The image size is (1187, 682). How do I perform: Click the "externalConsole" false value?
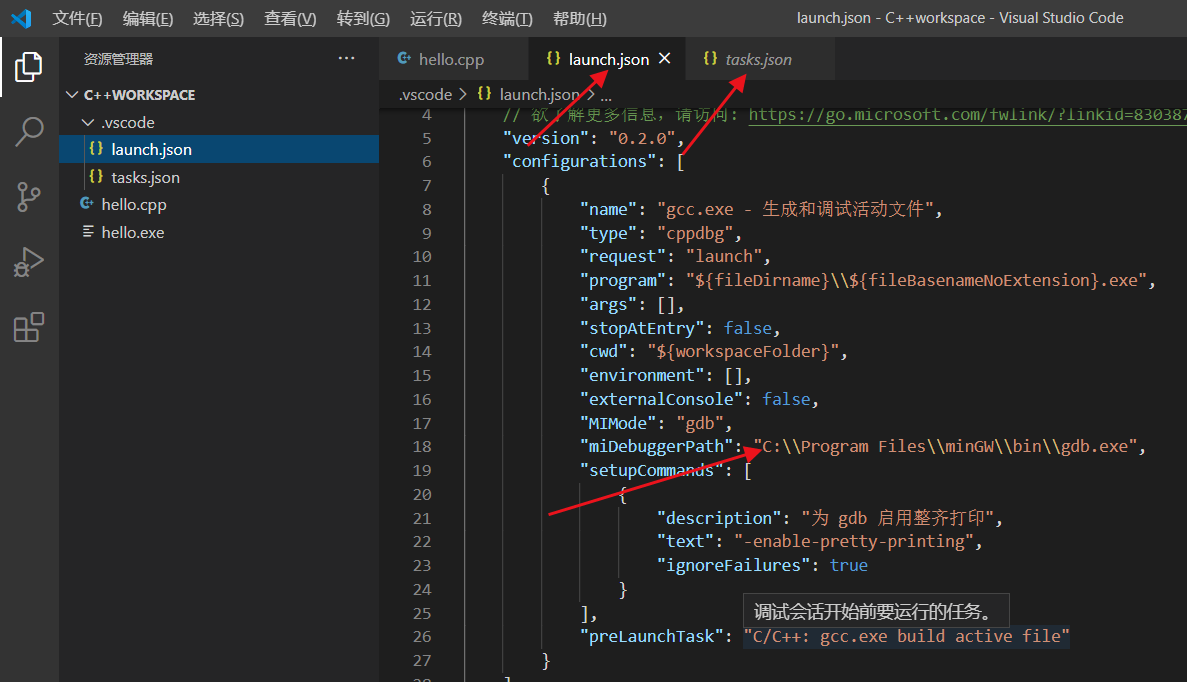point(786,399)
